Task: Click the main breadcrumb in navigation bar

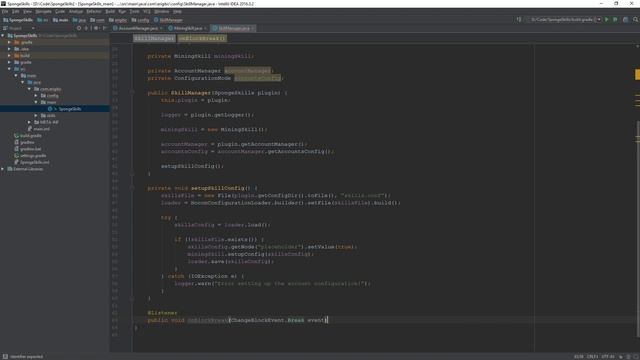Action: tap(61, 20)
